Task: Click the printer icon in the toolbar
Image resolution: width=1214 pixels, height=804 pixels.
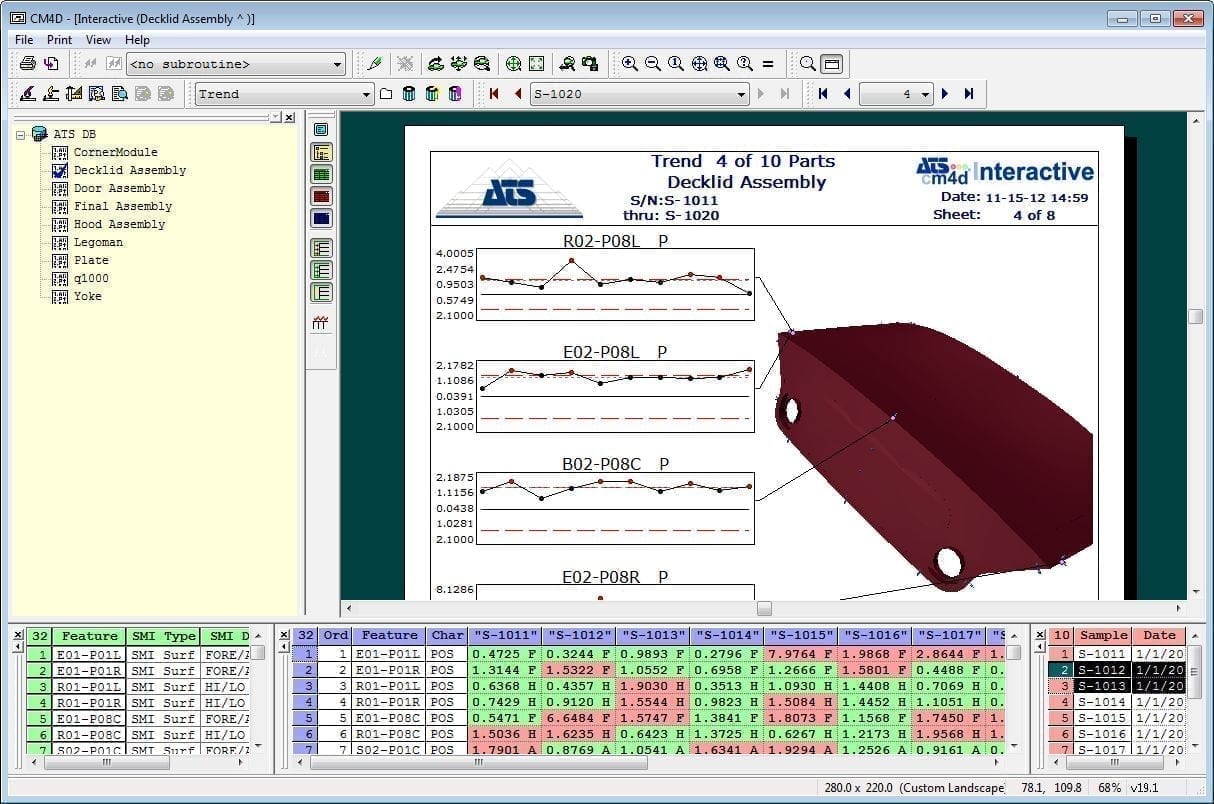Action: click(x=28, y=64)
